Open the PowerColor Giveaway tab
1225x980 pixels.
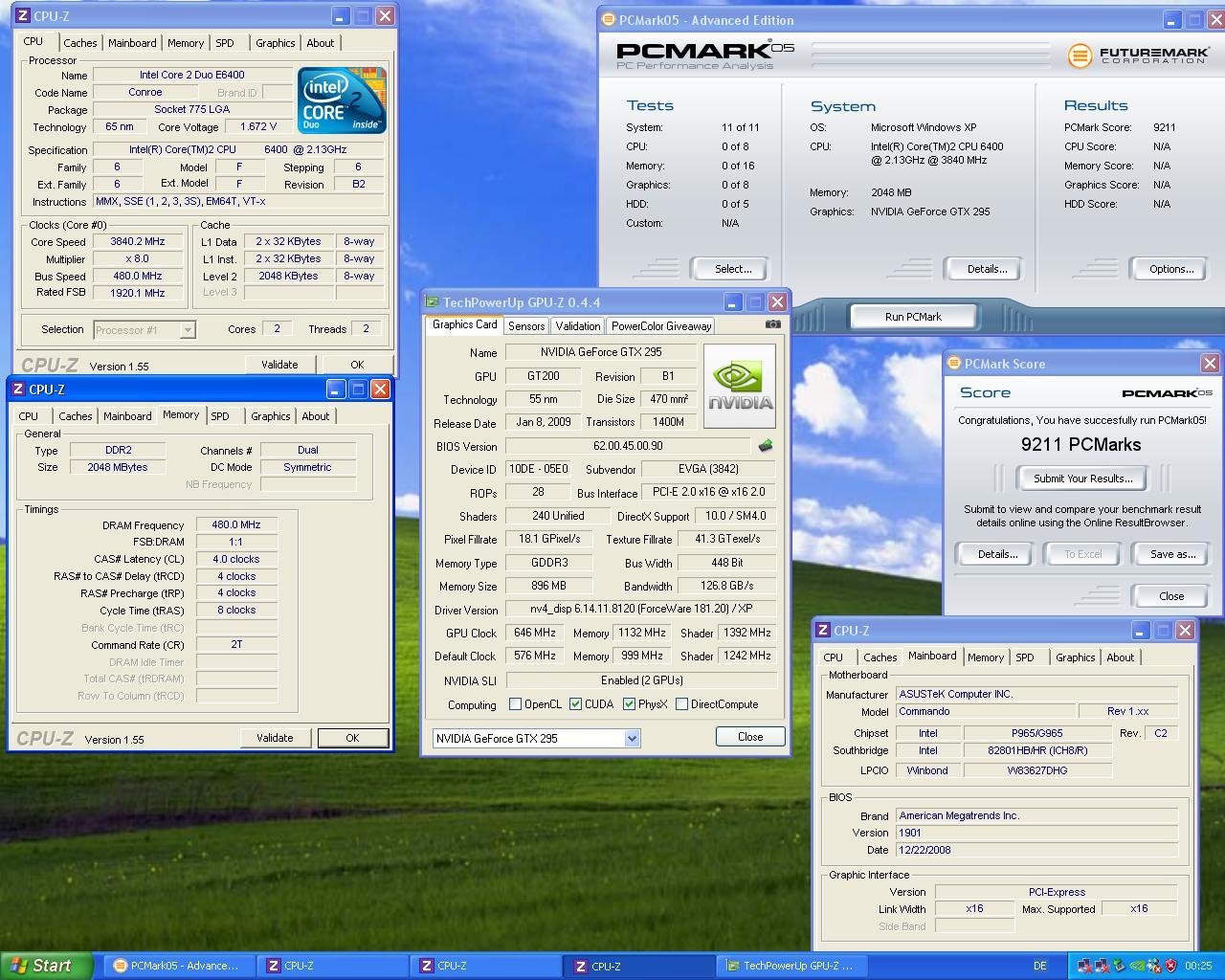(x=661, y=326)
